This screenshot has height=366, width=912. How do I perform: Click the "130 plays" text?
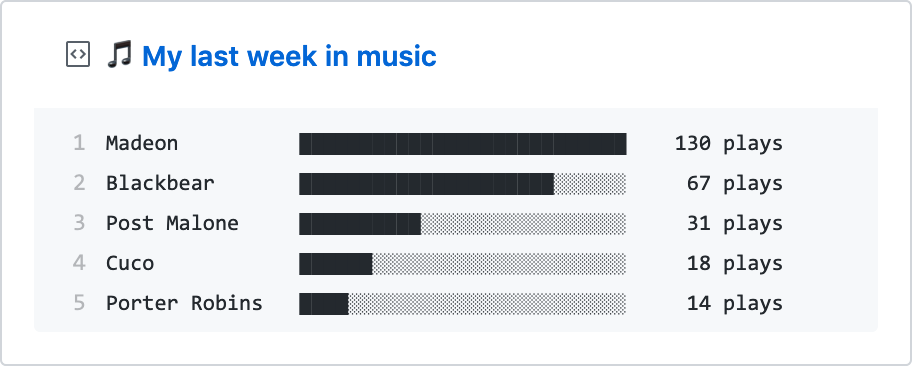[729, 144]
